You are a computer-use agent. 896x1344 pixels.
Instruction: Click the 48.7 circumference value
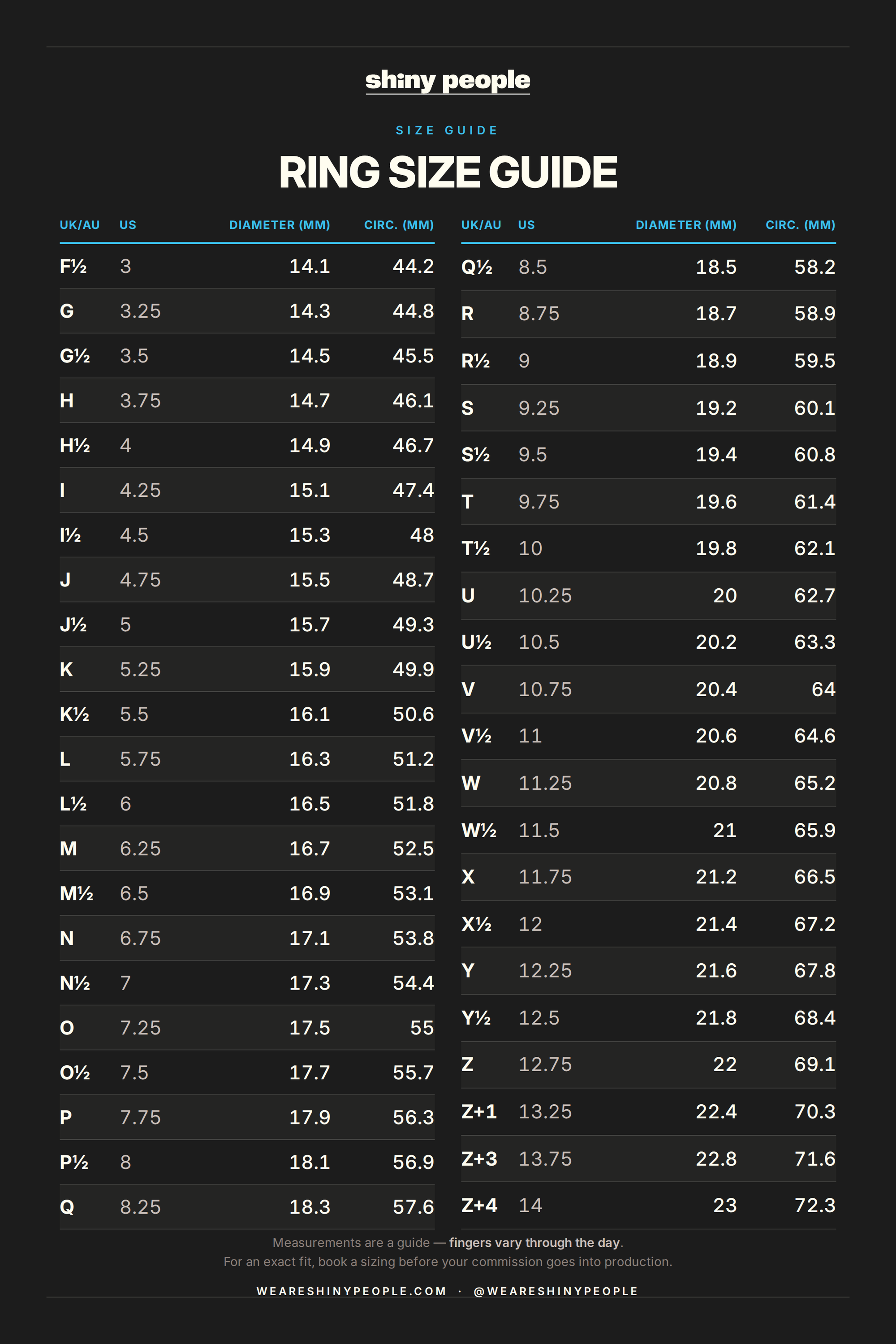coord(413,579)
